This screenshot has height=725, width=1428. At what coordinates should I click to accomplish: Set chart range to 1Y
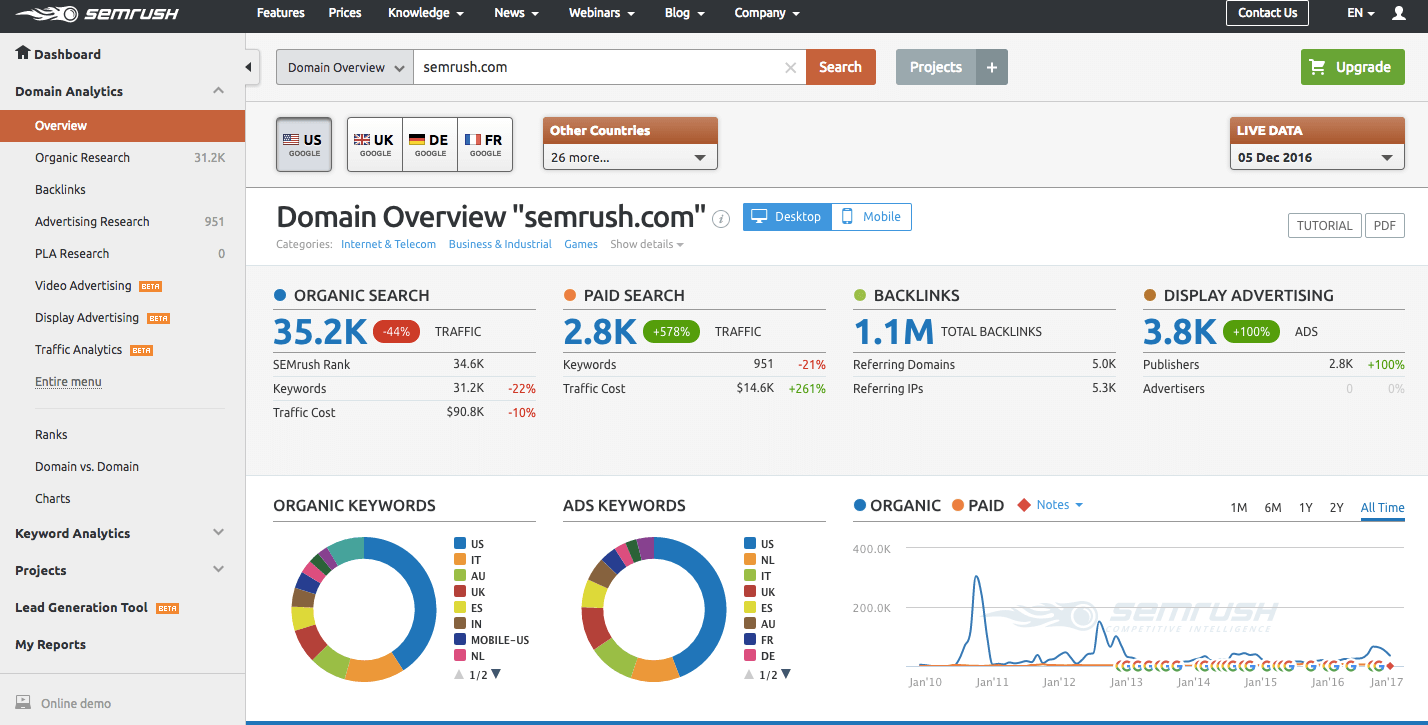(1305, 508)
